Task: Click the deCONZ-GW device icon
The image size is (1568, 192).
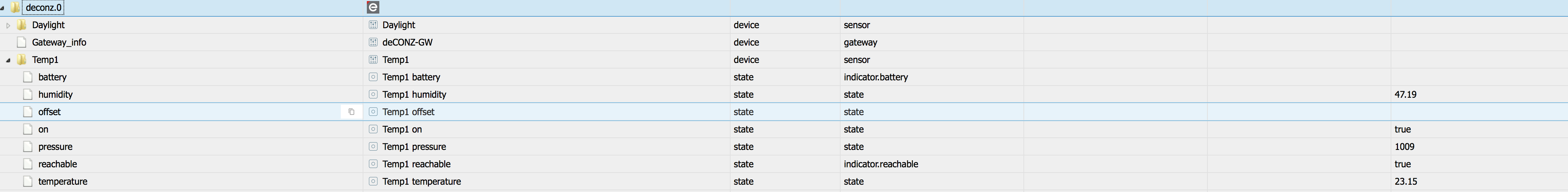Action: click(x=373, y=42)
